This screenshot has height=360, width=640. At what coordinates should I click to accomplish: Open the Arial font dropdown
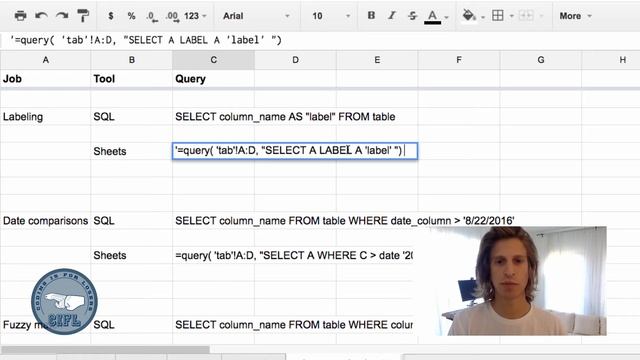tap(256, 16)
